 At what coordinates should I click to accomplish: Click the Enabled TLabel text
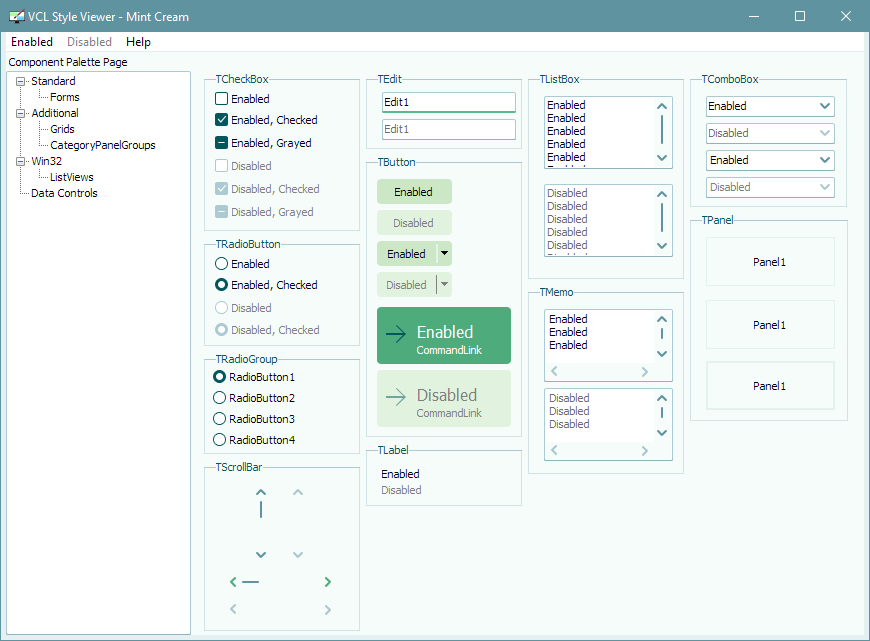click(x=400, y=474)
